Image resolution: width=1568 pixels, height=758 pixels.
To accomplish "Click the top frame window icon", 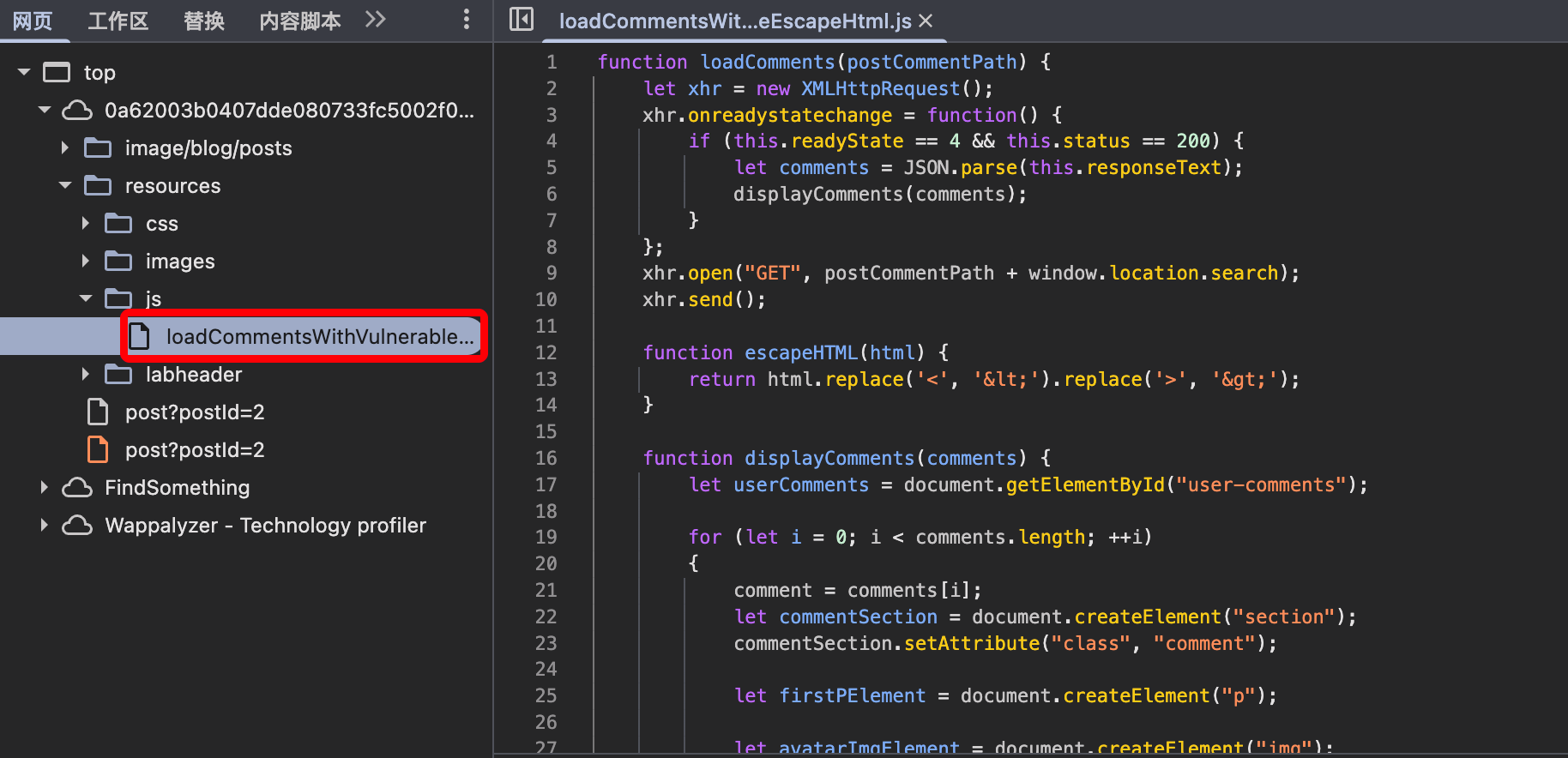I will pos(57,73).
